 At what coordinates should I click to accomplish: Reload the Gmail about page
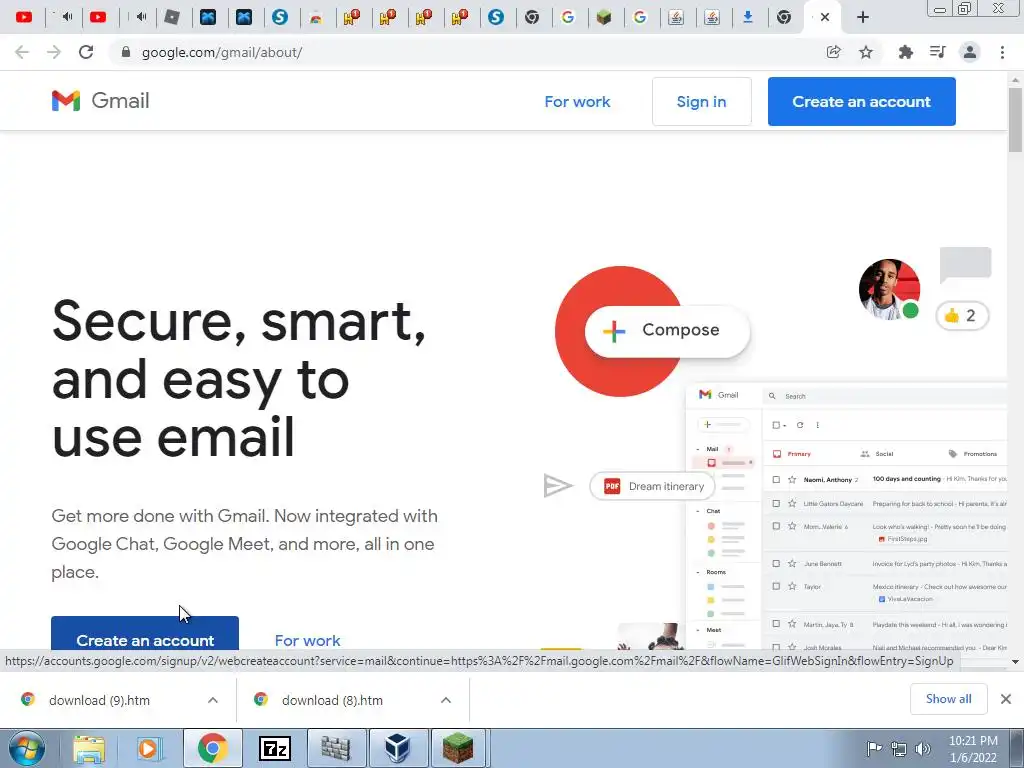pyautogui.click(x=86, y=52)
